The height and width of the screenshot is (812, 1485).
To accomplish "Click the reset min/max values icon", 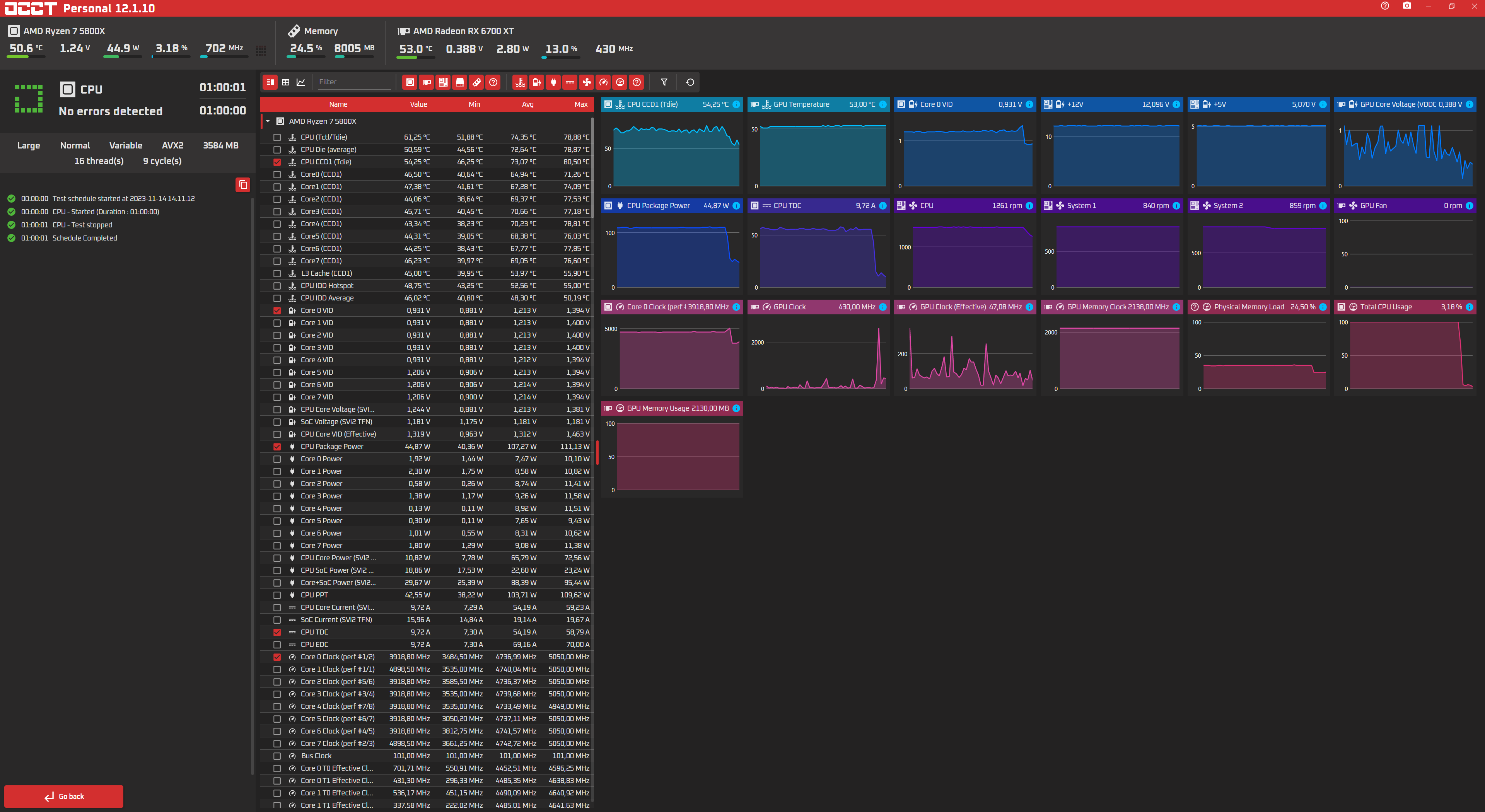I will click(690, 82).
